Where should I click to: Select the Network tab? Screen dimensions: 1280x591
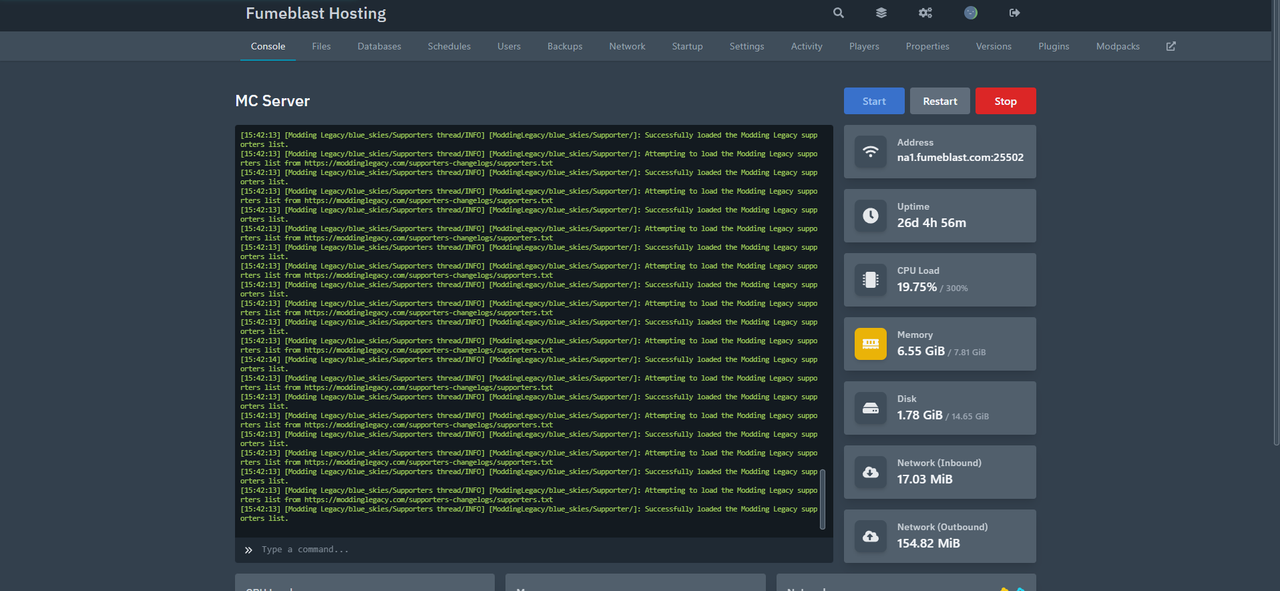point(627,46)
